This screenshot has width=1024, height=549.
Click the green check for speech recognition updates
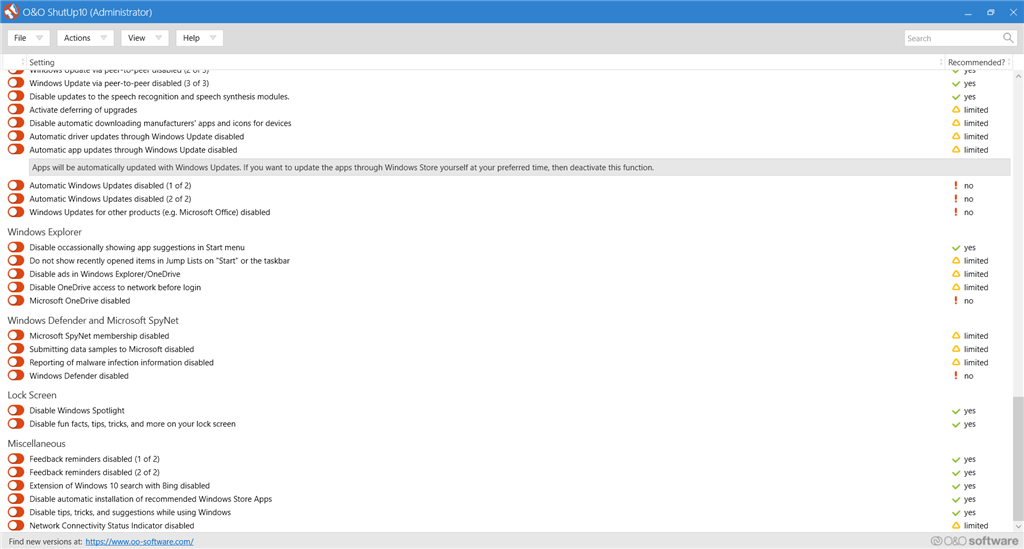pos(956,97)
